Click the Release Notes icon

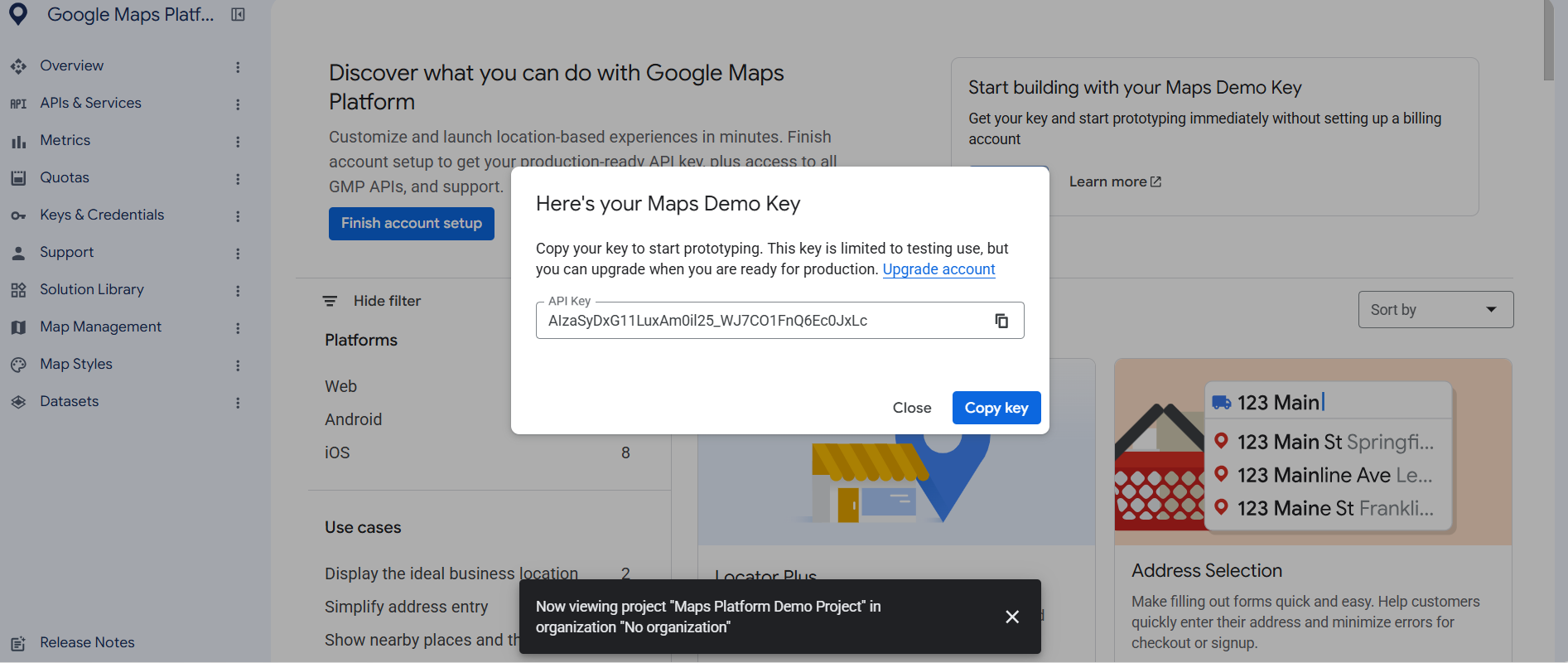(18, 643)
